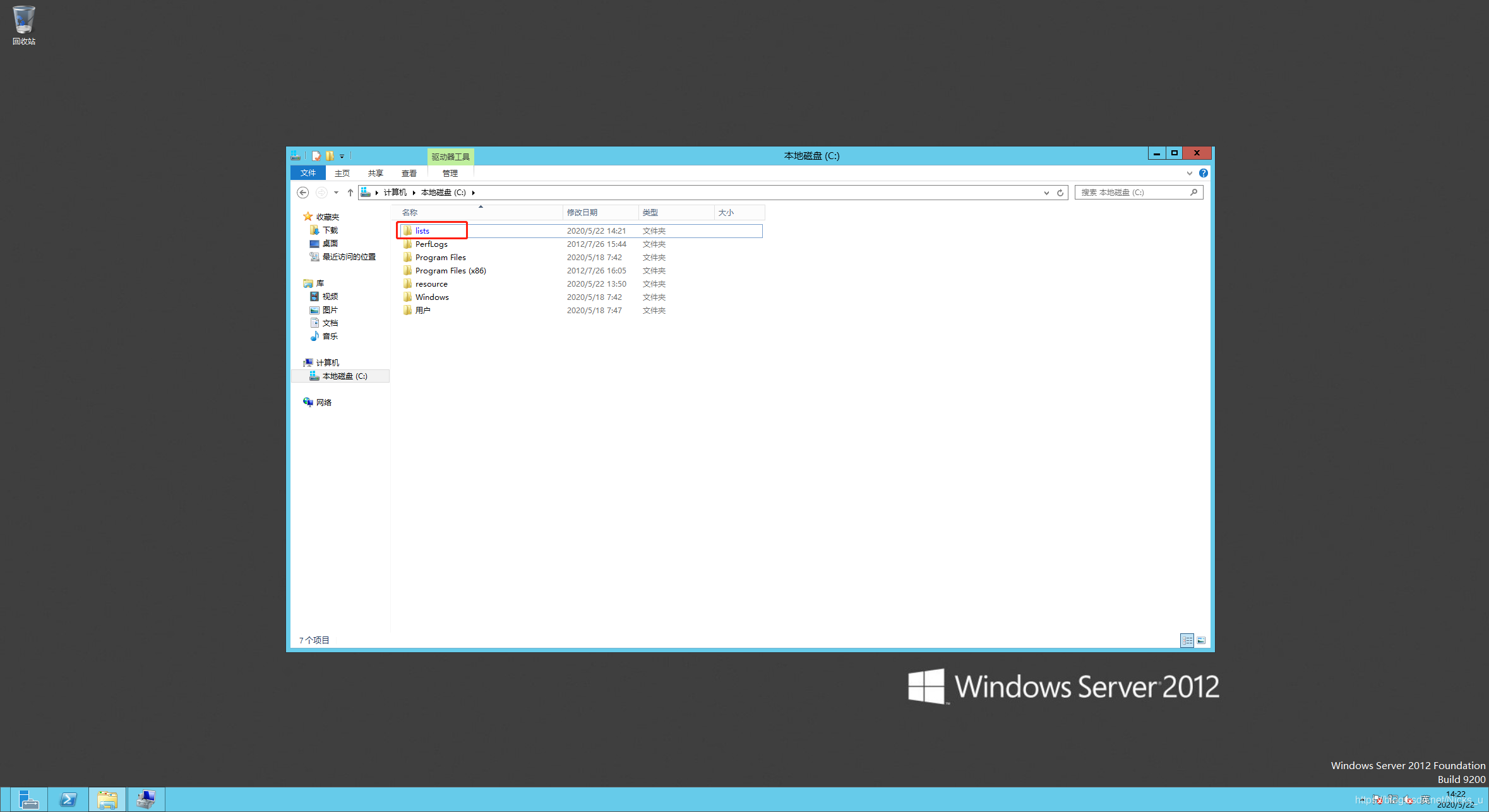The image size is (1489, 812).
Task: Click the up one level arrow
Action: click(350, 193)
